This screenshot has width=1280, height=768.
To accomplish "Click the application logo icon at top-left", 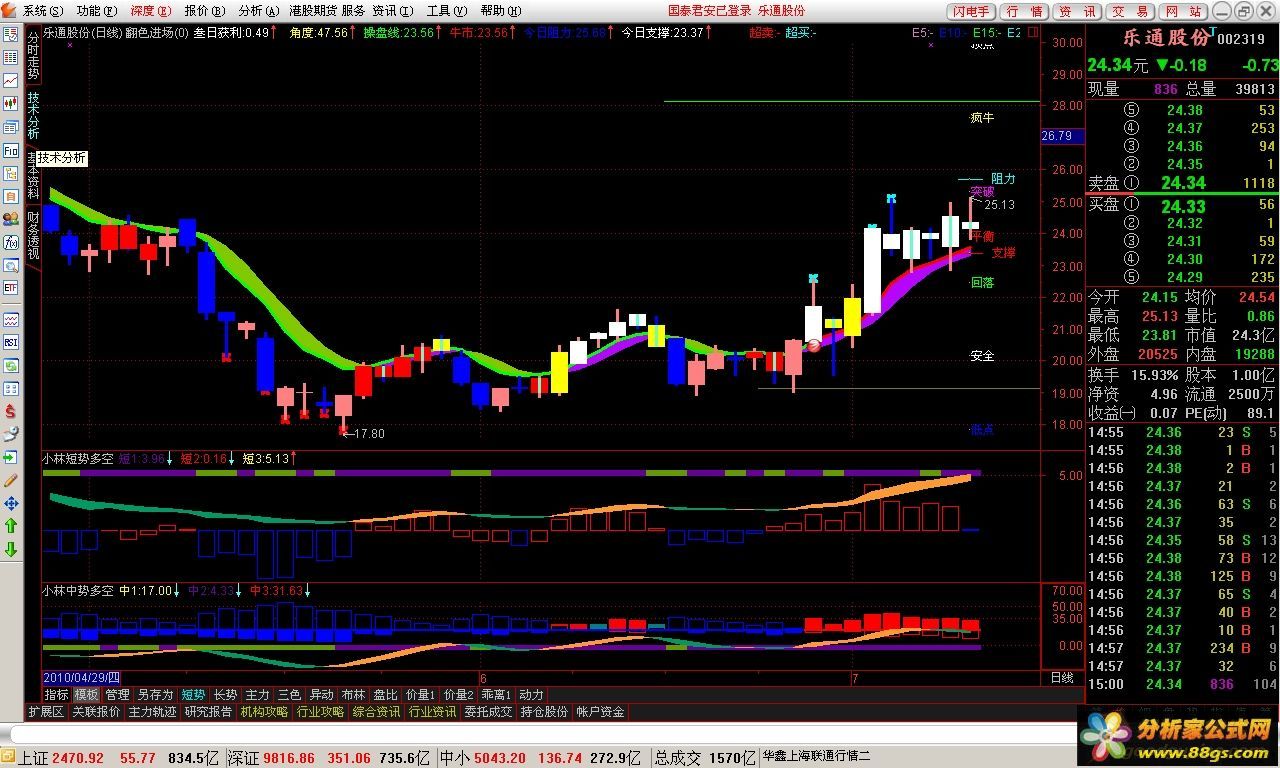I will (10, 10).
